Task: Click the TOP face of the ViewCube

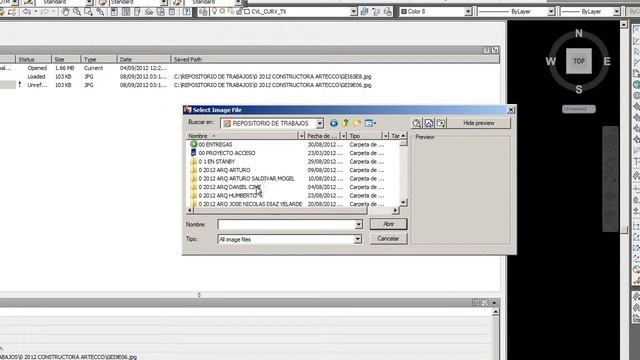Action: [x=579, y=61]
